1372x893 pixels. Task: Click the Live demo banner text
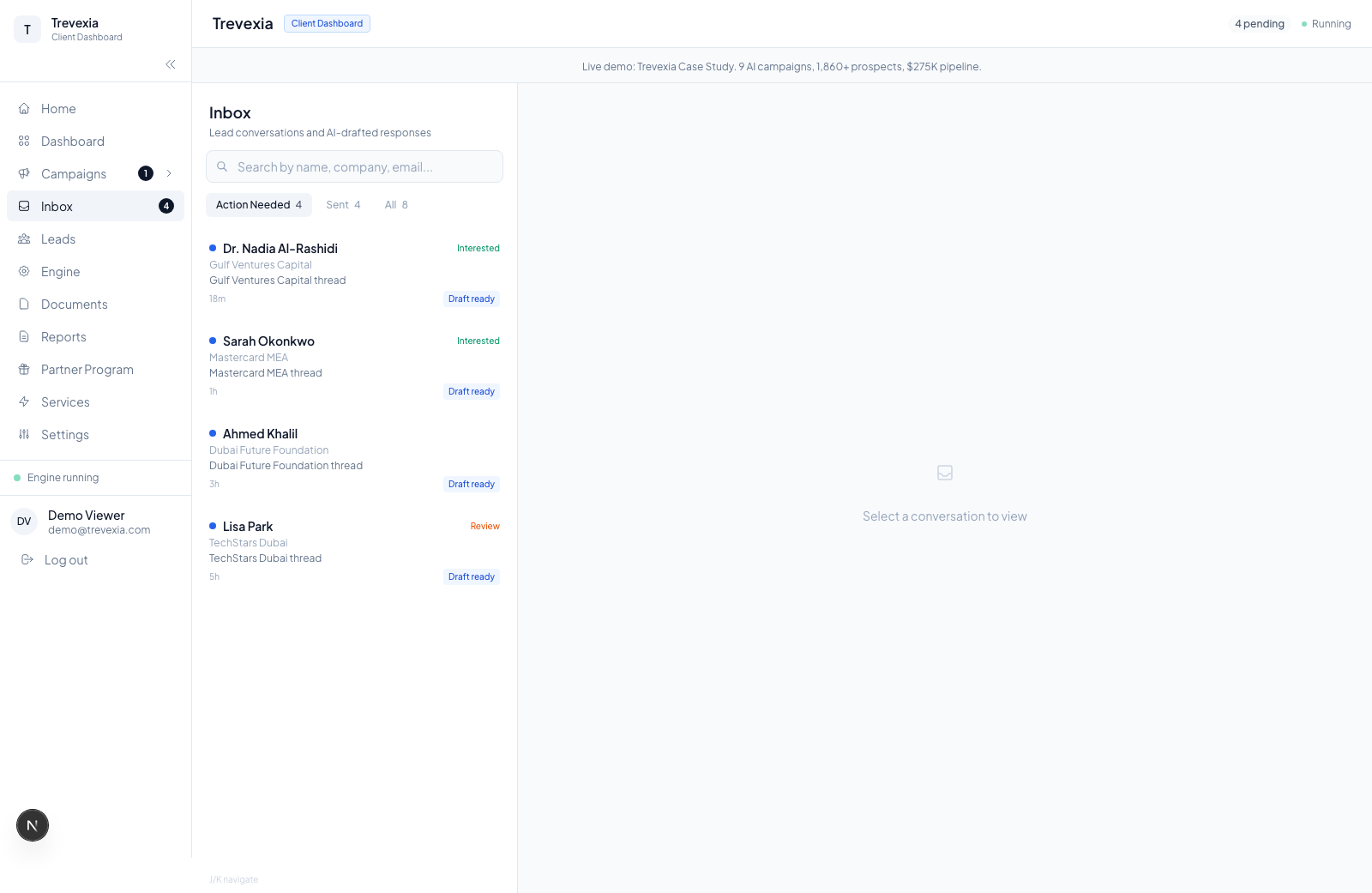(782, 67)
